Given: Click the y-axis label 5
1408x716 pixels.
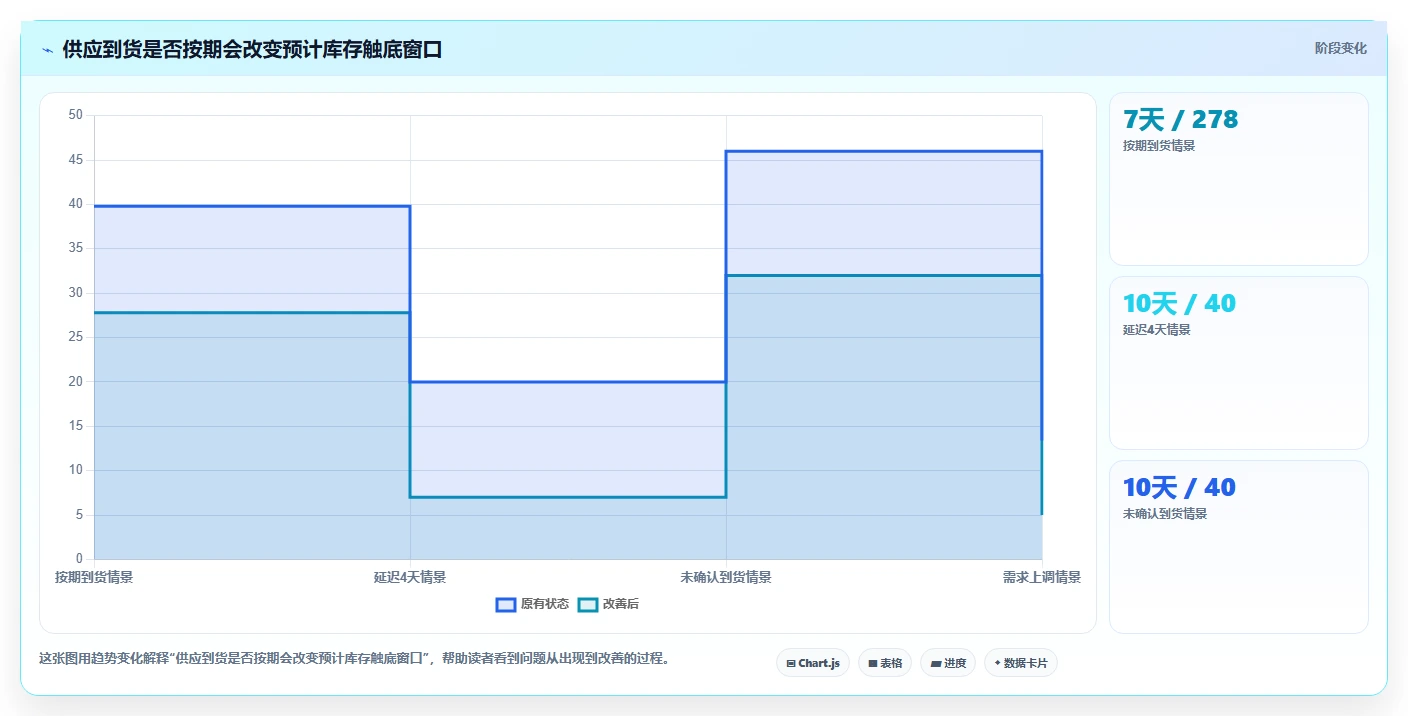Looking at the screenshot, I should click(79, 515).
